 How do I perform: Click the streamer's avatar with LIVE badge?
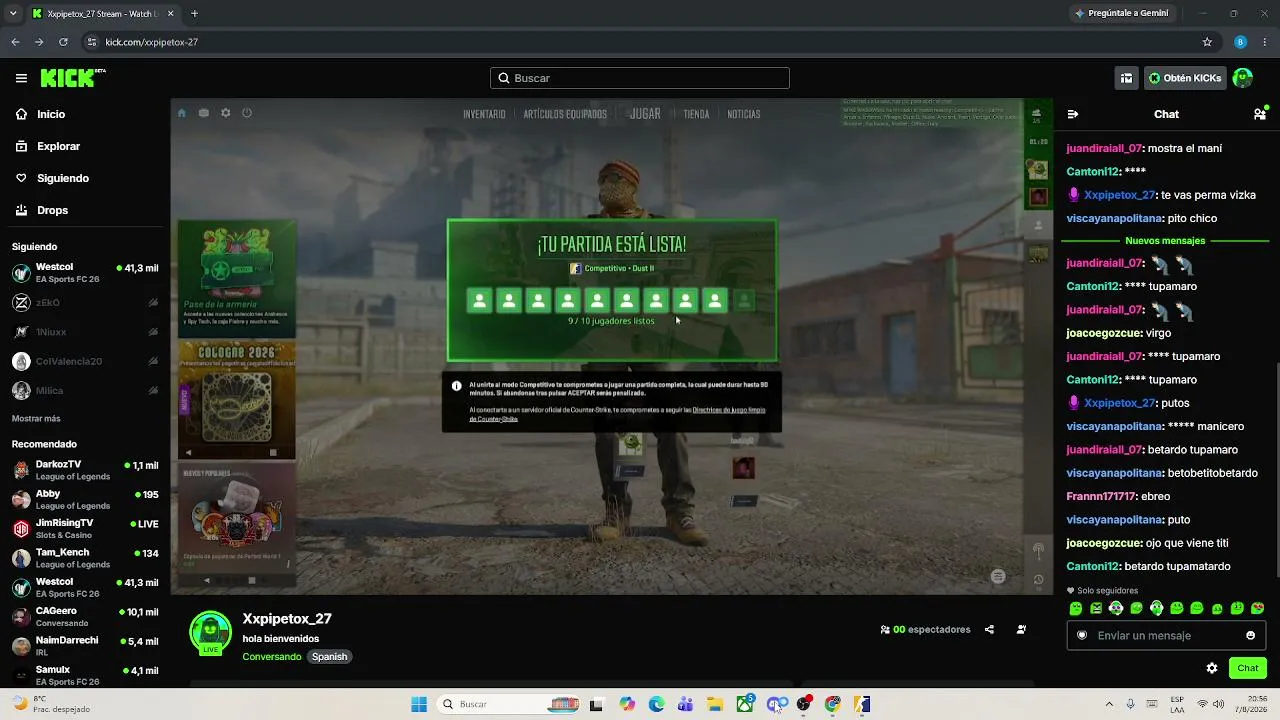click(x=210, y=632)
